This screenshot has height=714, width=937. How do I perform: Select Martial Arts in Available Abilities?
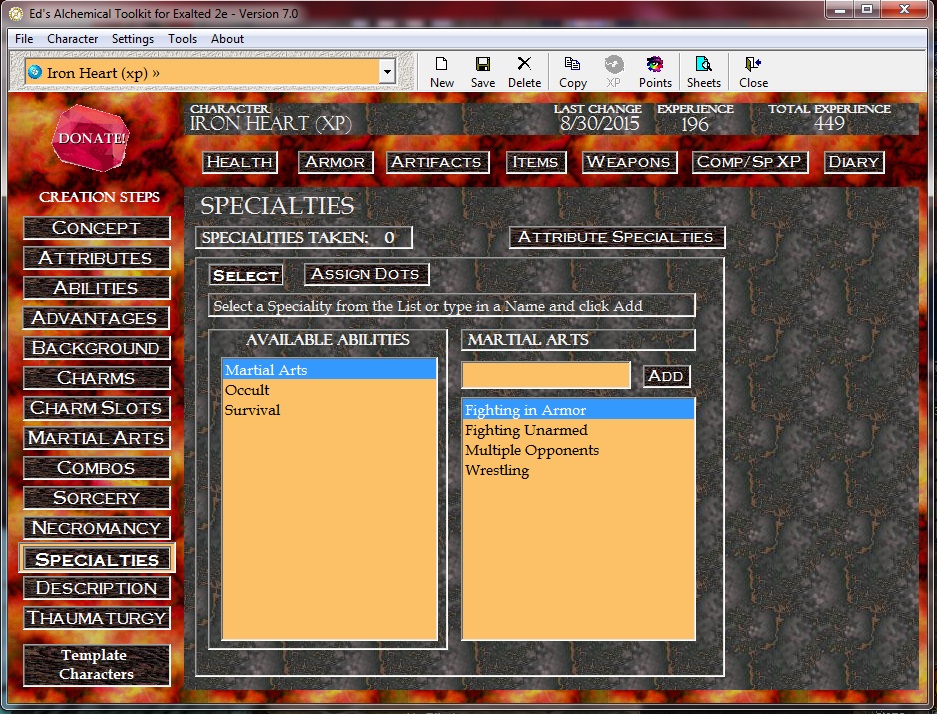pyautogui.click(x=329, y=370)
